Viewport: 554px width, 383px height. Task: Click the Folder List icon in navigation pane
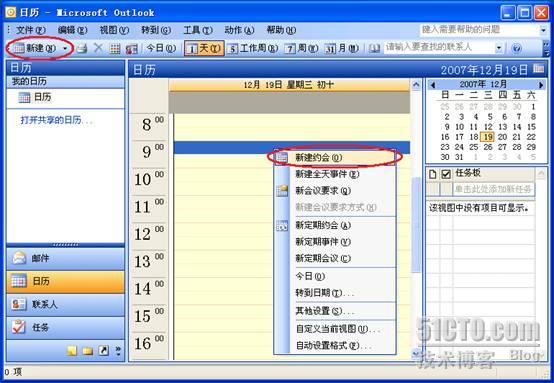[x=87, y=350]
